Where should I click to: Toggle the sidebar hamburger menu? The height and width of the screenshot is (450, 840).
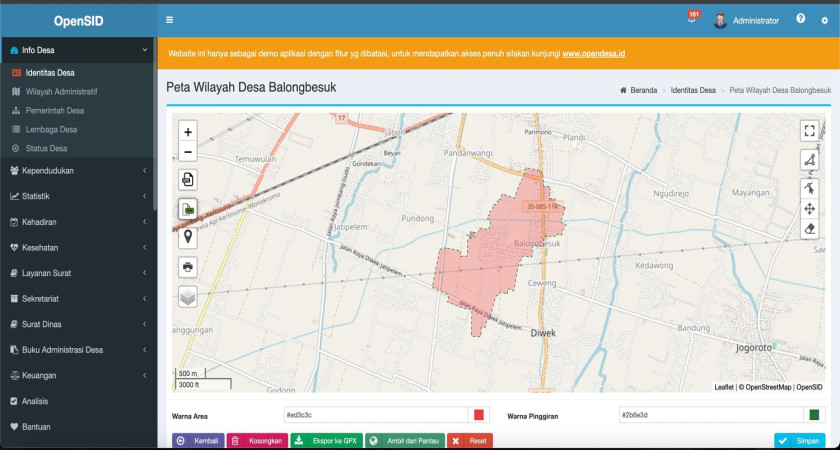pos(169,20)
